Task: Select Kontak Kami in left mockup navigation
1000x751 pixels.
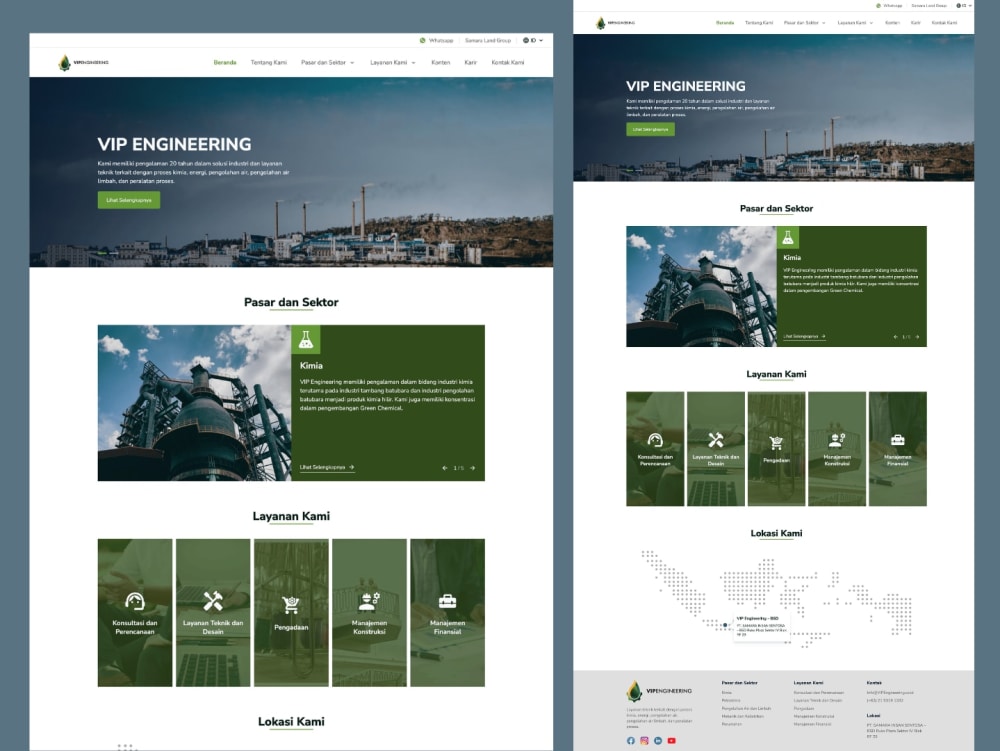Action: [x=508, y=62]
